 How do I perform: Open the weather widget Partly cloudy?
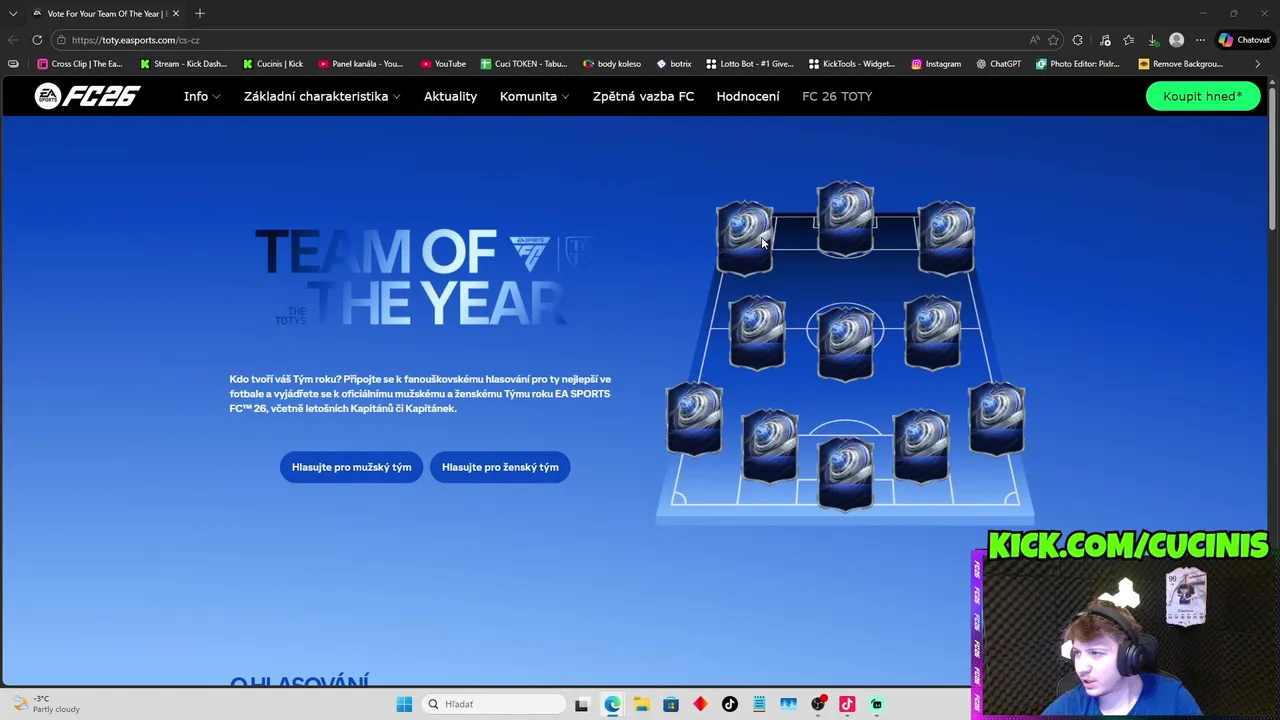(45, 704)
